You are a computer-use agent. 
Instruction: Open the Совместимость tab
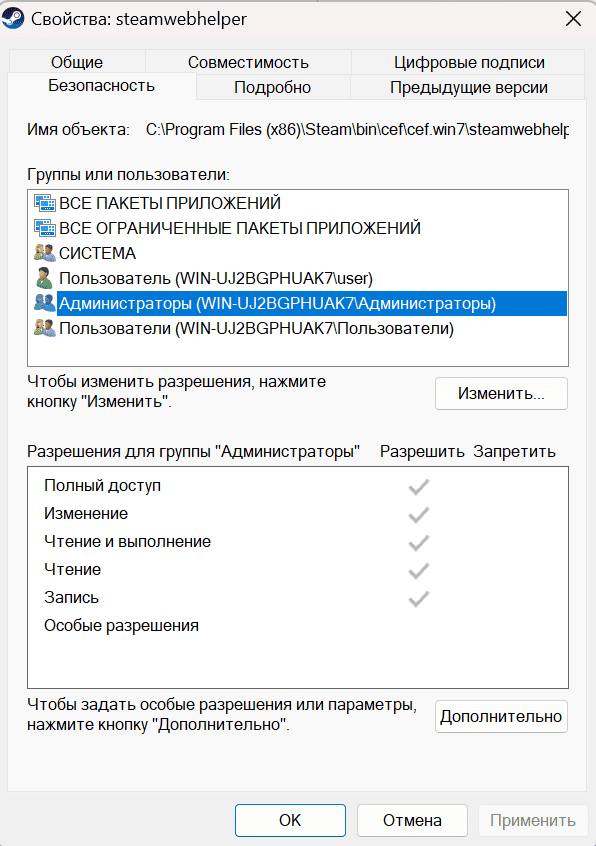point(248,62)
